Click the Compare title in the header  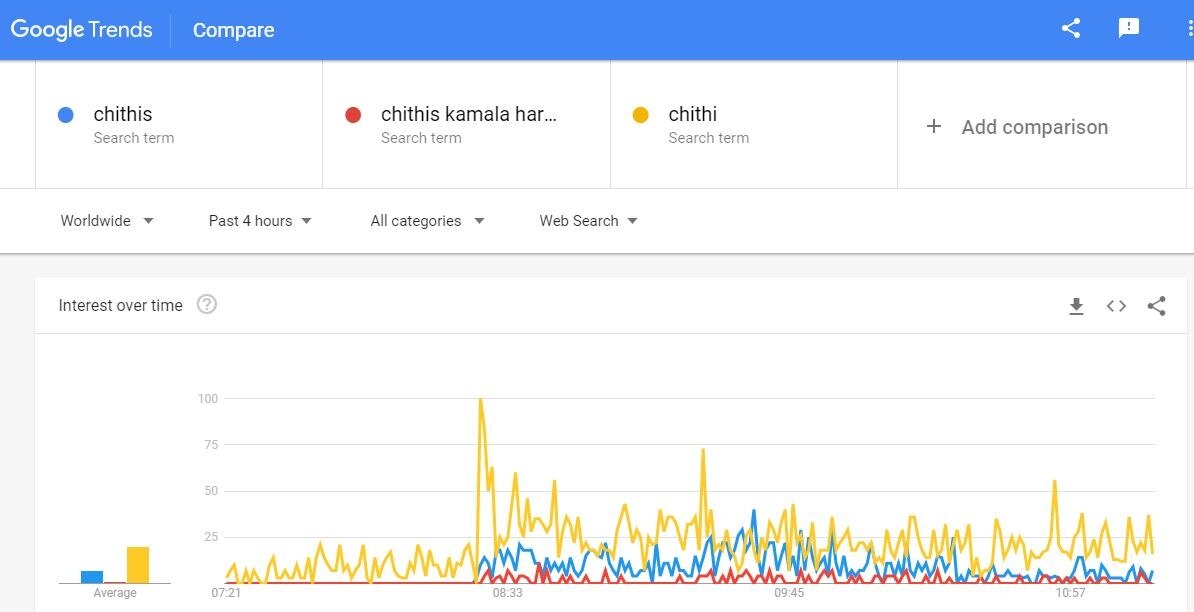pos(233,31)
